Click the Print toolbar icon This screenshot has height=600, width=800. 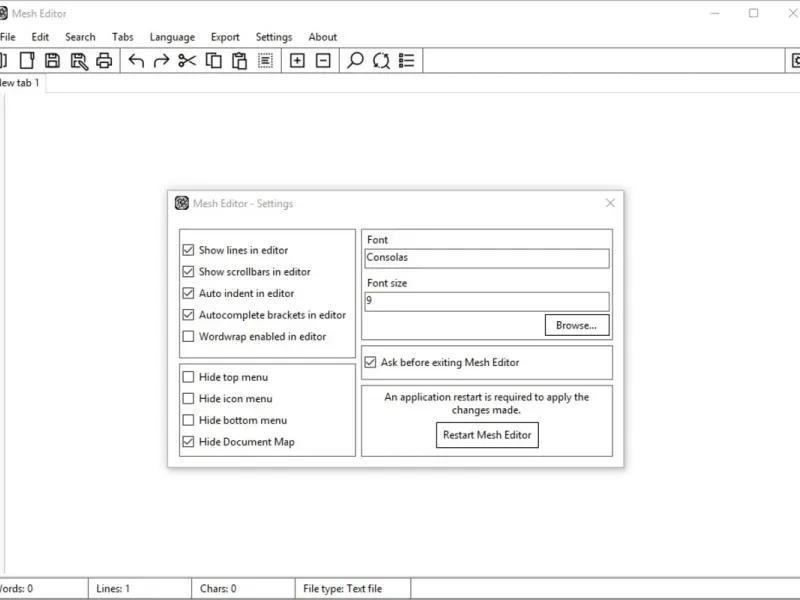click(x=104, y=60)
